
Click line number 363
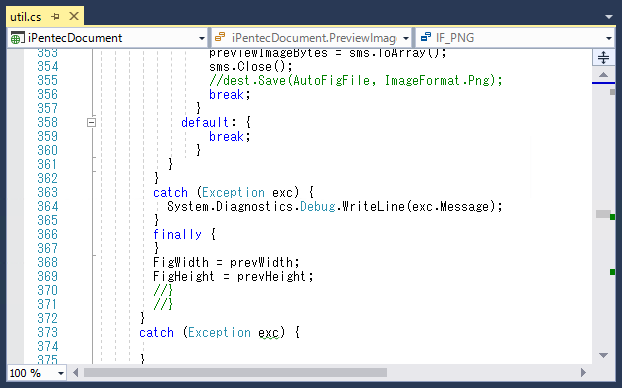pos(48,192)
